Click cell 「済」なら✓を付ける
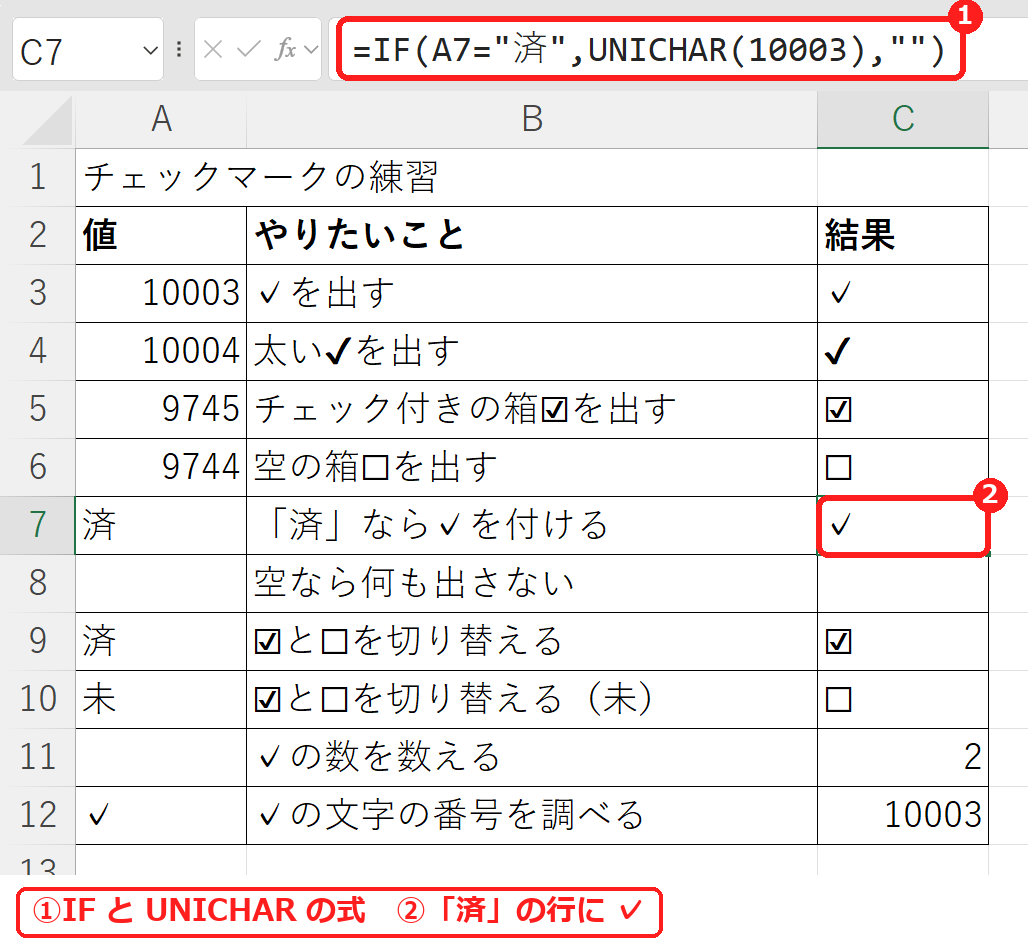 532,525
